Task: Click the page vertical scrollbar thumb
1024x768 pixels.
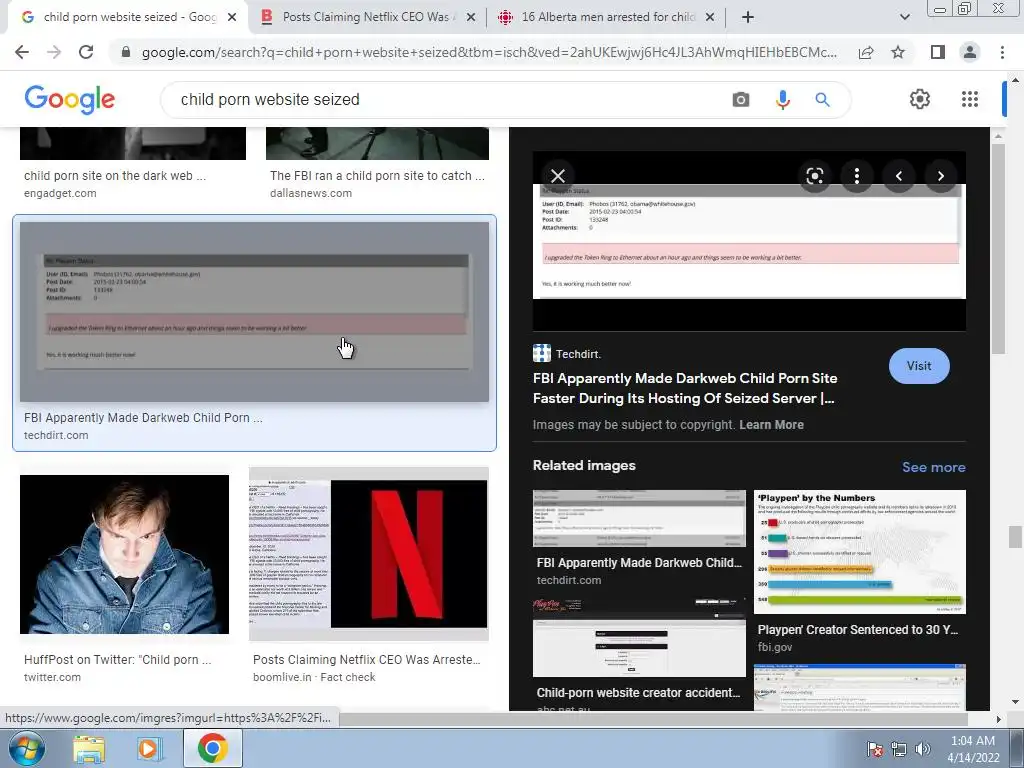Action: point(1014,537)
